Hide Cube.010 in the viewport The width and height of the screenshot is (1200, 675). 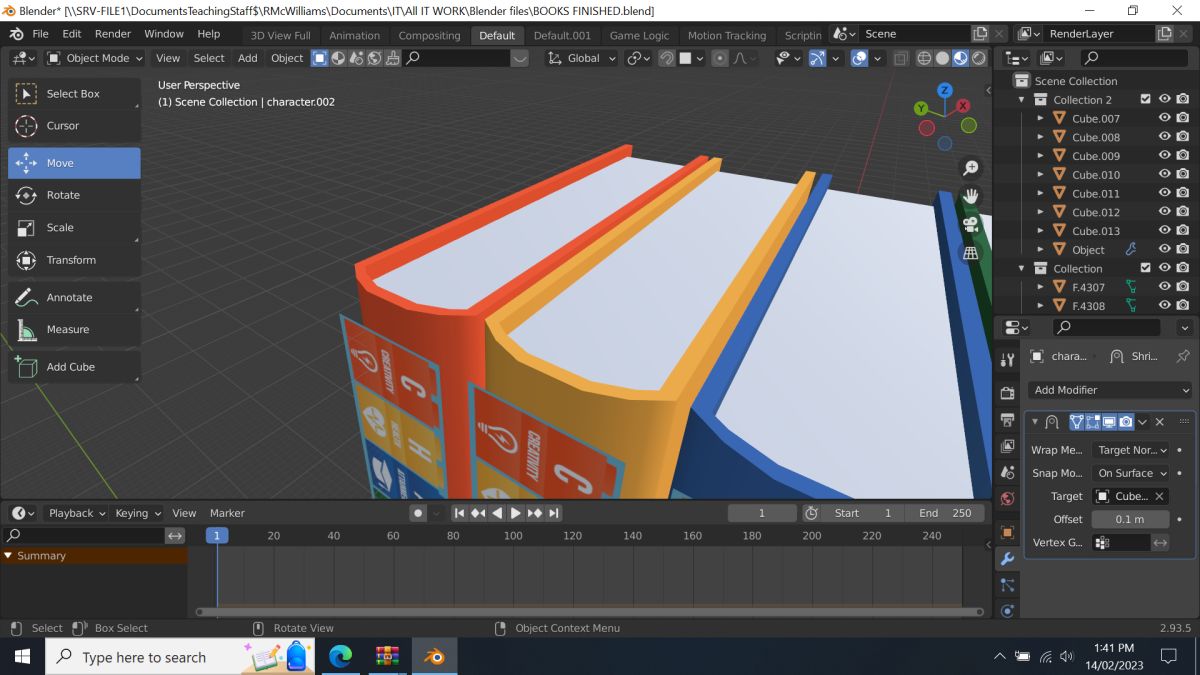coord(1164,175)
